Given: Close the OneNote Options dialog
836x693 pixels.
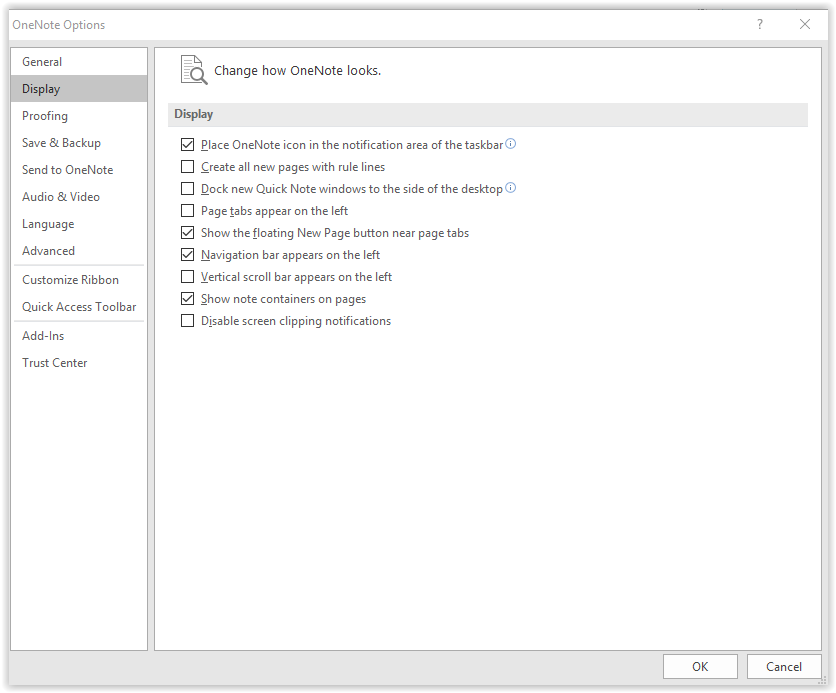Looking at the screenshot, I should (x=805, y=24).
